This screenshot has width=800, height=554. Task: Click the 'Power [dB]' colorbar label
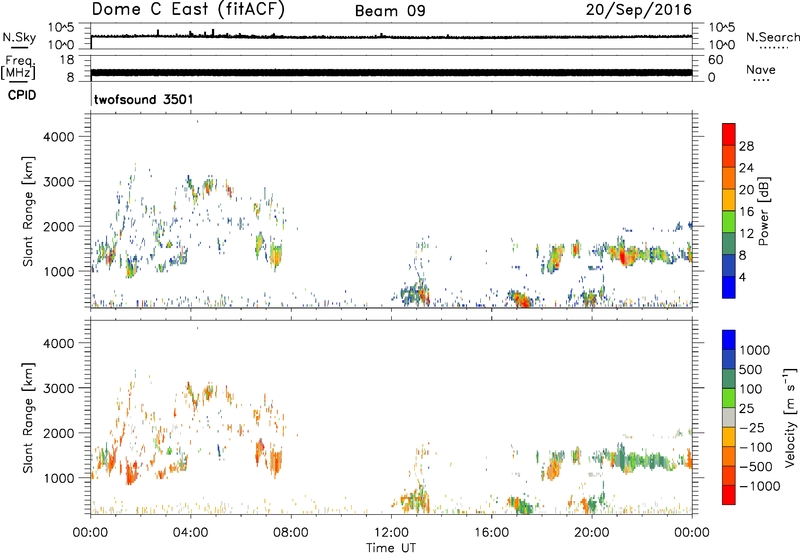pyautogui.click(x=763, y=211)
